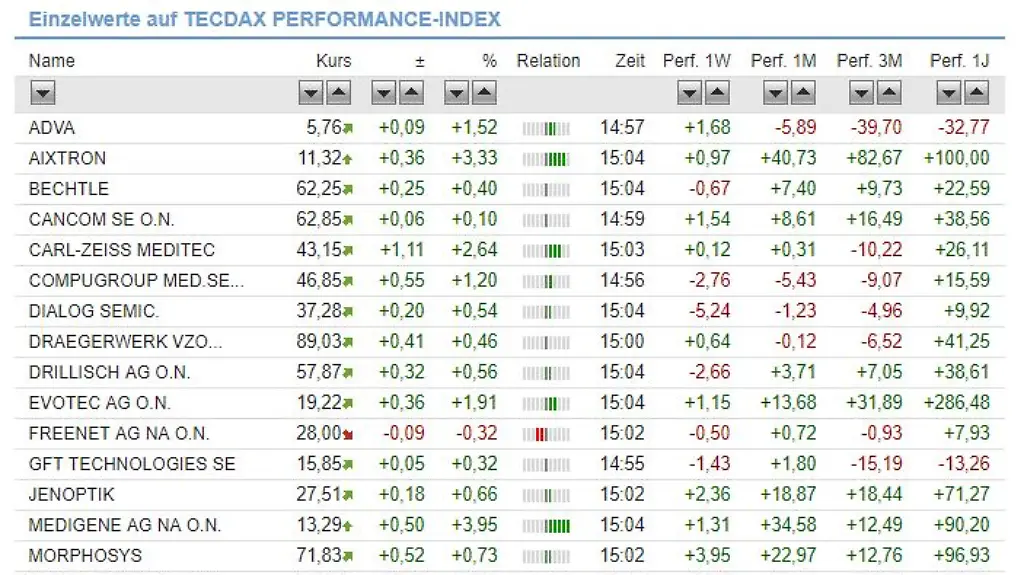Sort Perf. 1W column ascending
Image resolution: width=1024 pixels, height=575 pixels.
717,94
